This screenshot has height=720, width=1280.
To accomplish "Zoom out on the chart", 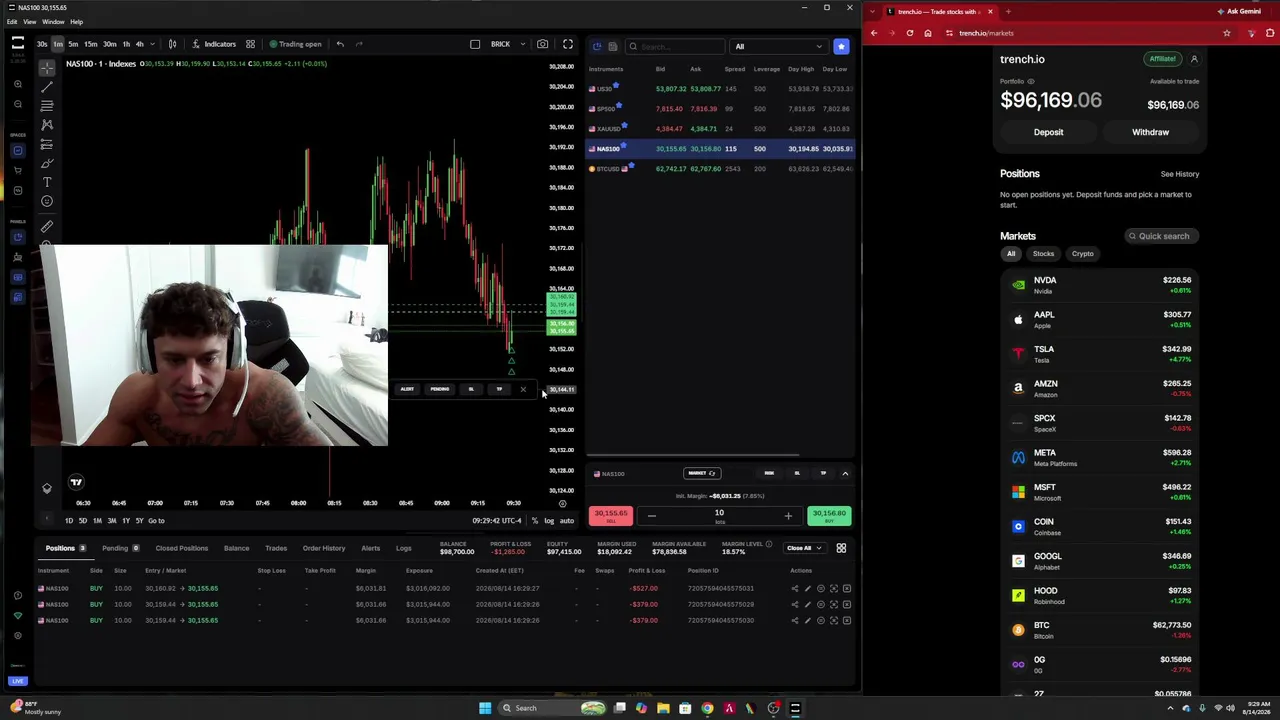I will click(x=18, y=103).
